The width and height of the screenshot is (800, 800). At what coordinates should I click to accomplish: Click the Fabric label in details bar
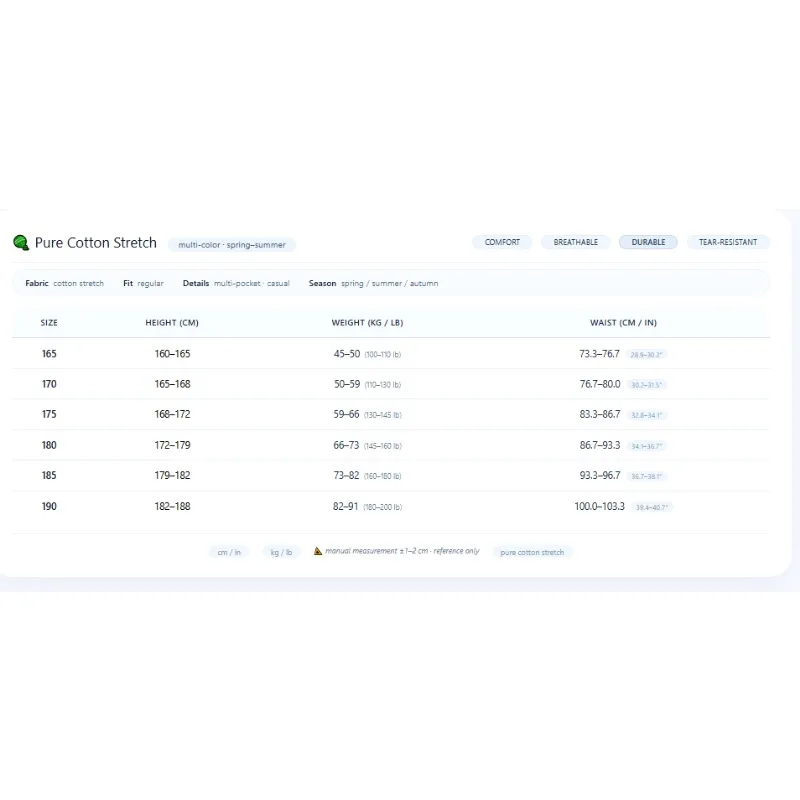tap(37, 283)
